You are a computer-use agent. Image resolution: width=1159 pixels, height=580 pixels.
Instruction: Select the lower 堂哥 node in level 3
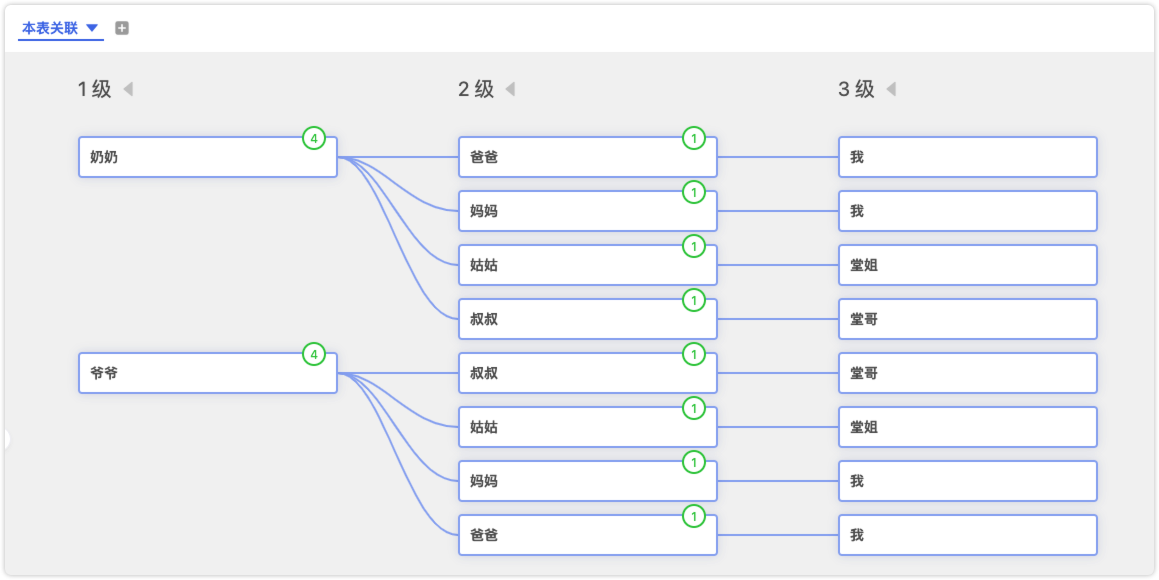click(967, 374)
